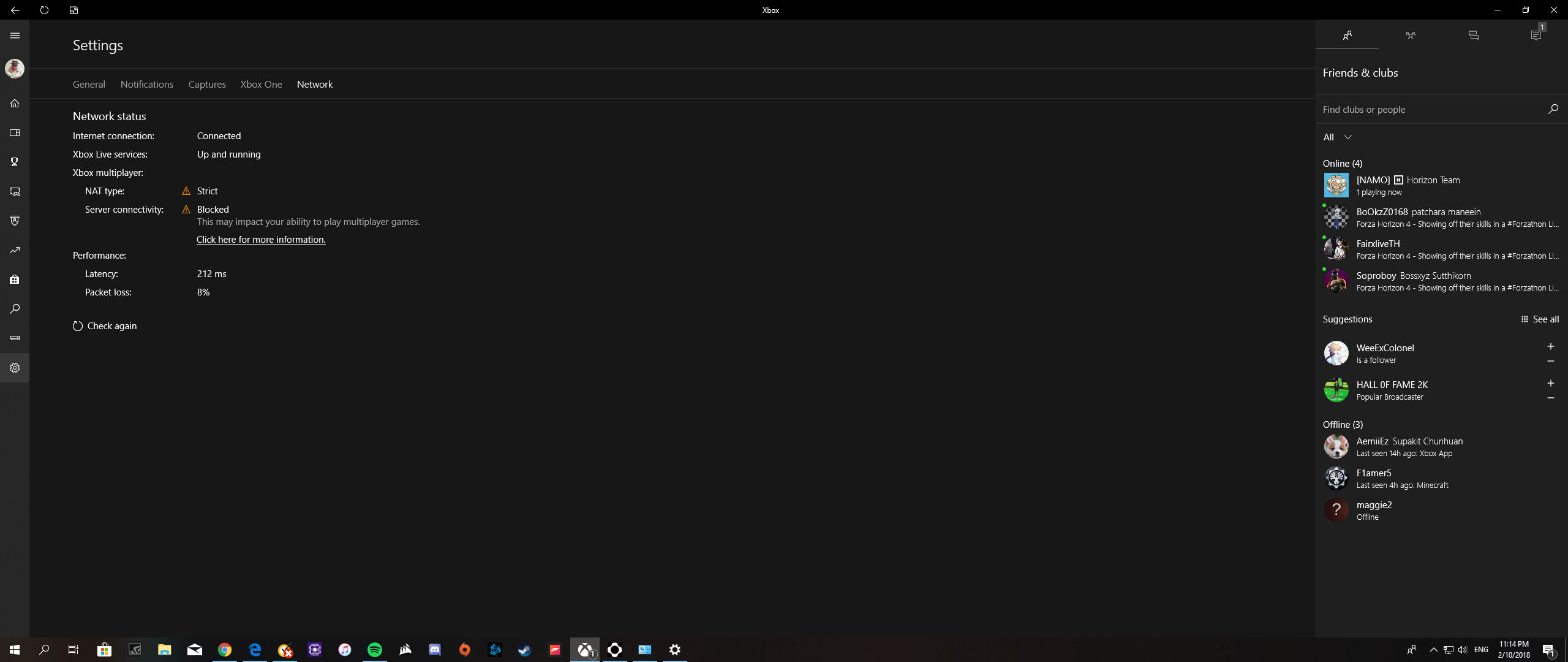
Task: Open offline friend F1amer5
Action: pos(1441,478)
